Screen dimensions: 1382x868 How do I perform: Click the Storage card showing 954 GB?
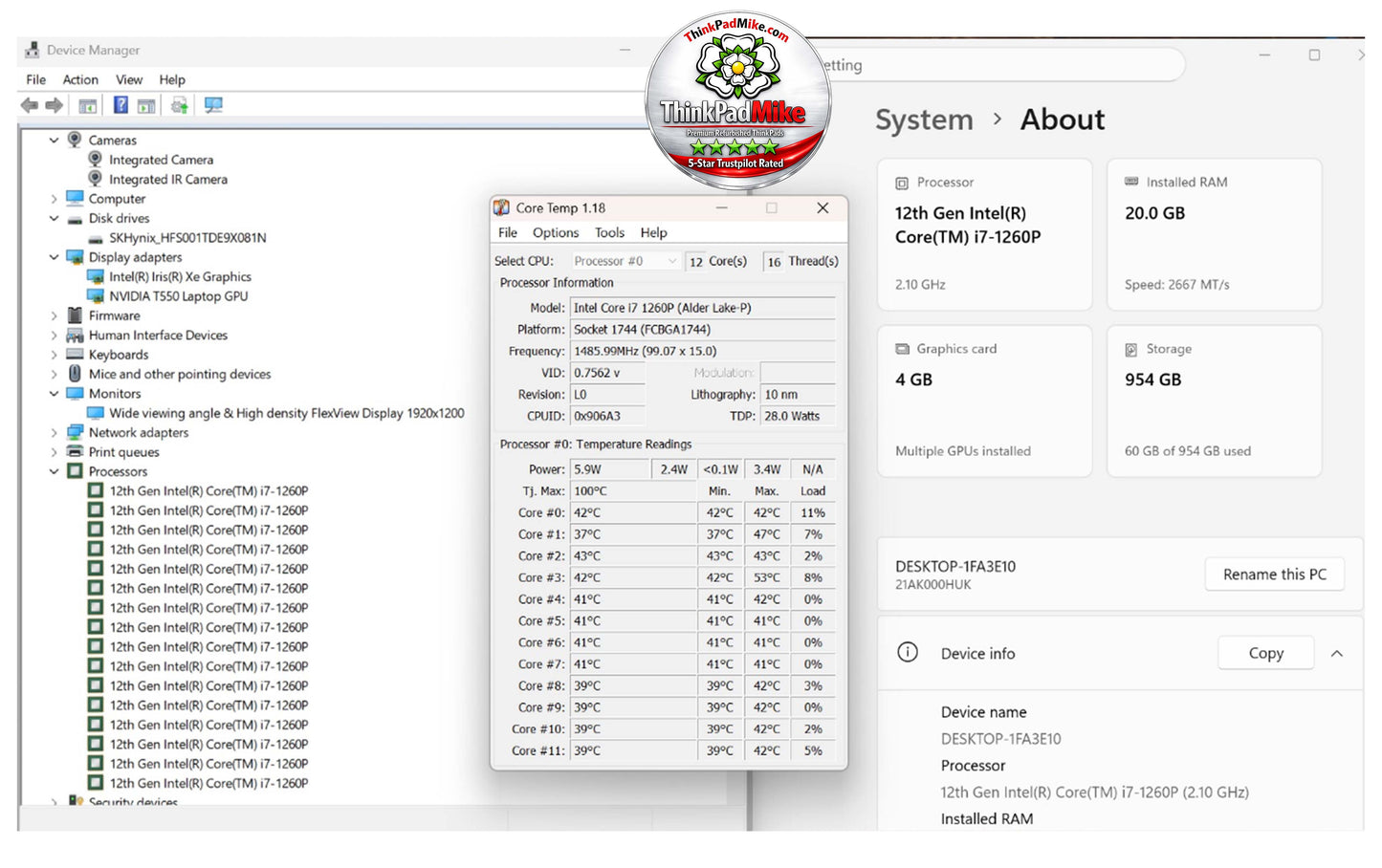pos(1215,401)
